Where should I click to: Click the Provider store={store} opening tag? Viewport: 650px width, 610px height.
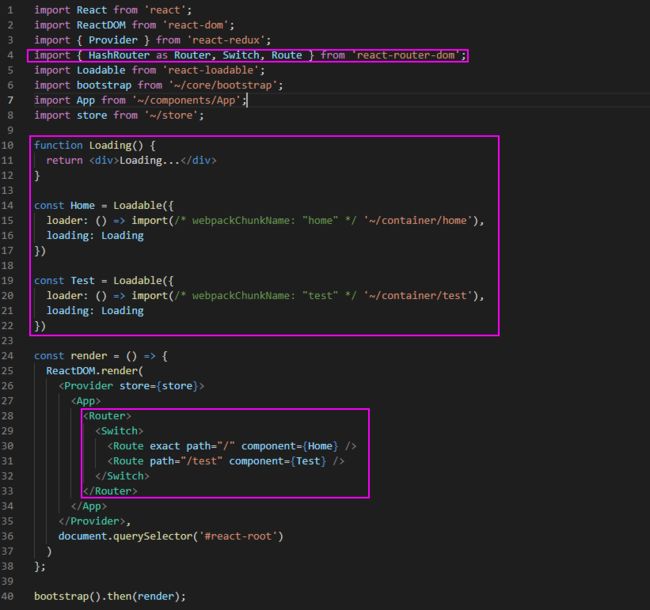click(x=131, y=386)
